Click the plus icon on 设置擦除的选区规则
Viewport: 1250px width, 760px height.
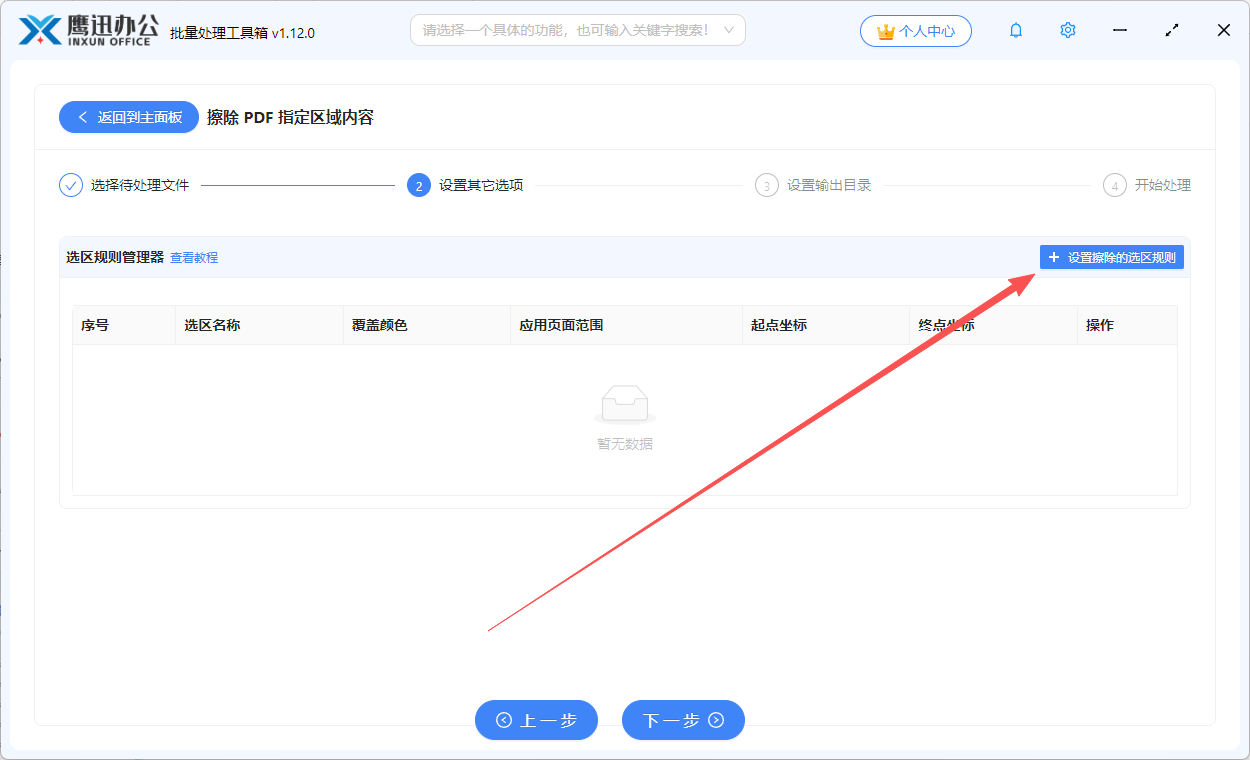[1052, 257]
